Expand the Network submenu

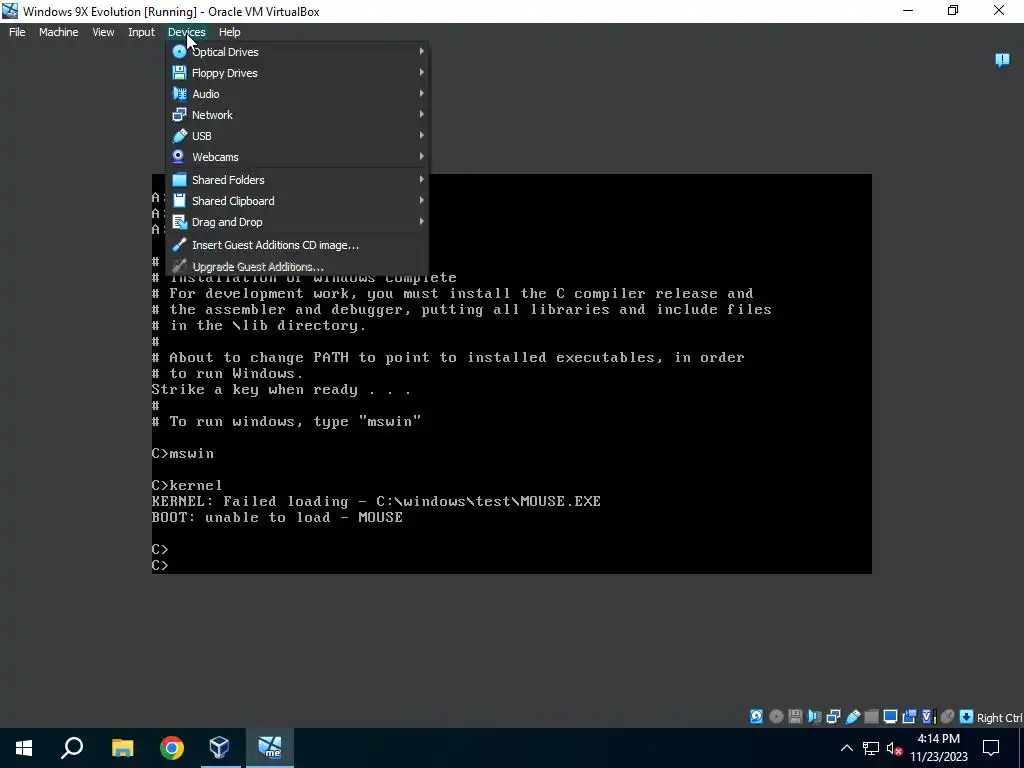298,114
